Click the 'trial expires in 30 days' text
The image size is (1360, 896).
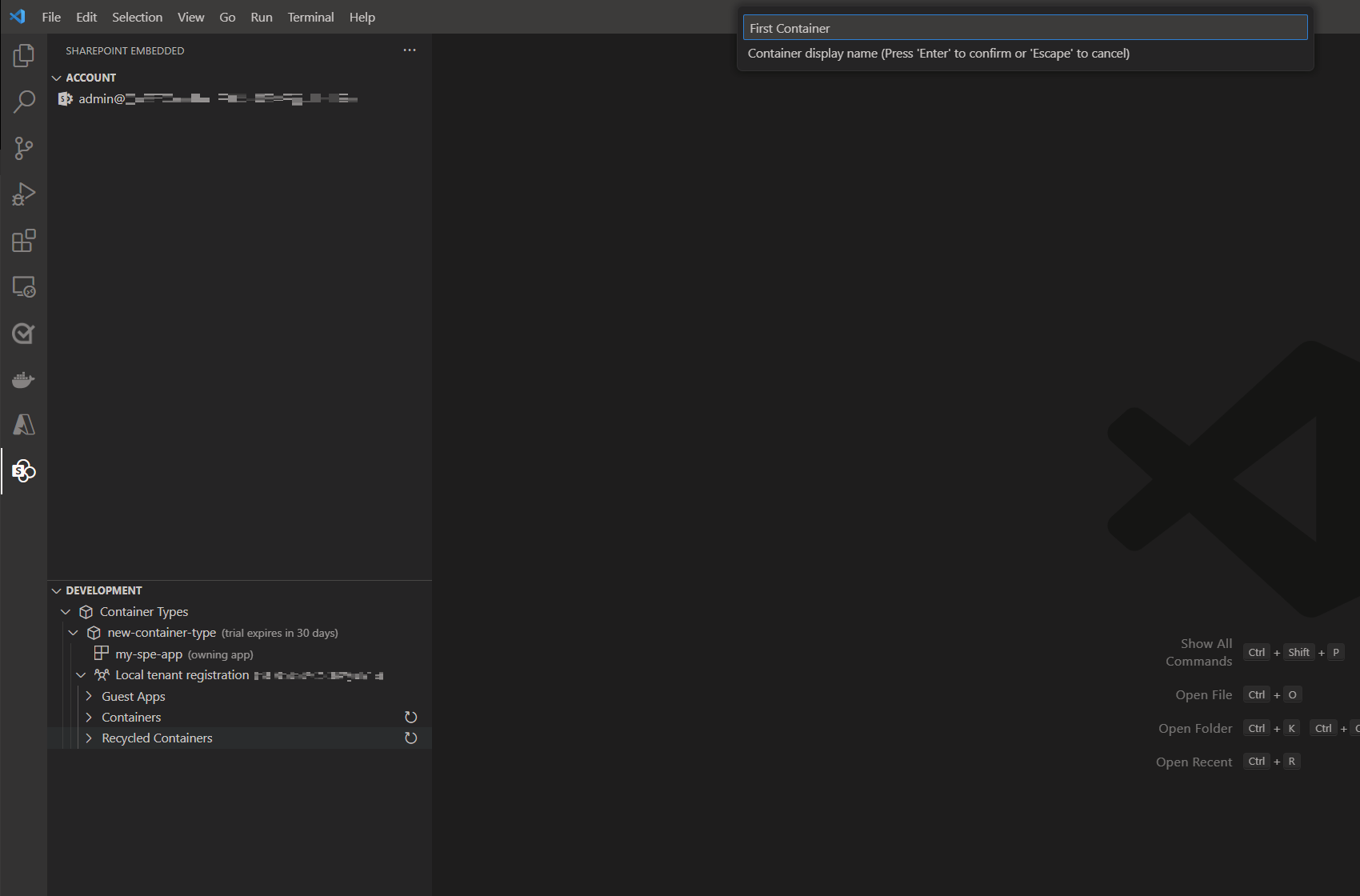coord(280,633)
